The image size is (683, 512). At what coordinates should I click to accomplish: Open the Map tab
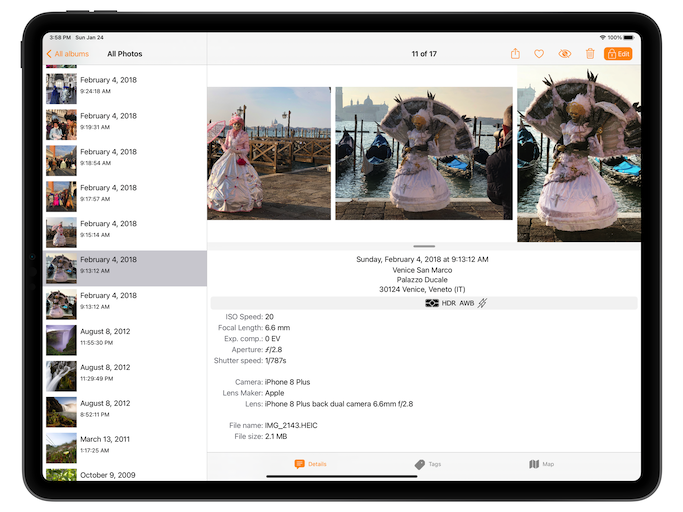(x=541, y=464)
